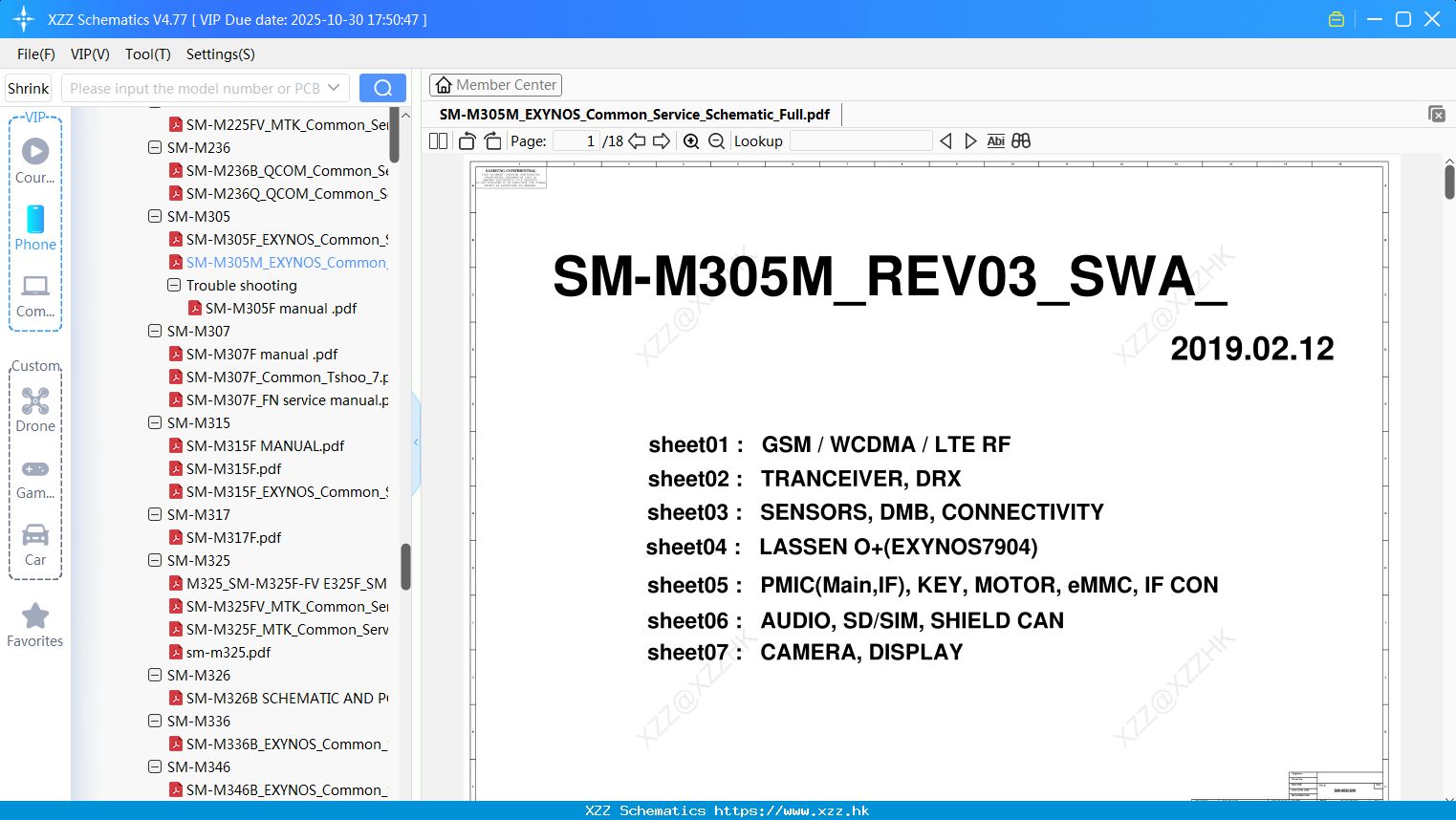Click the yellow VIP briefcase icon in title bar
This screenshot has width=1456, height=820.
tap(1336, 19)
